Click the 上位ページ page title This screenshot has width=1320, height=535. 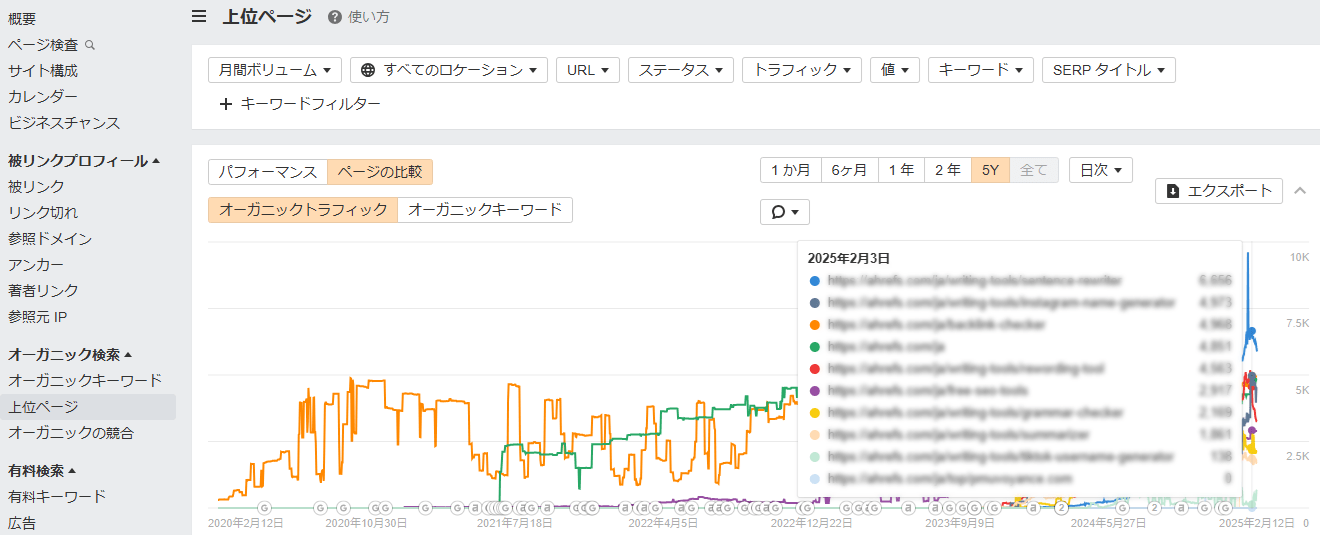pos(267,17)
